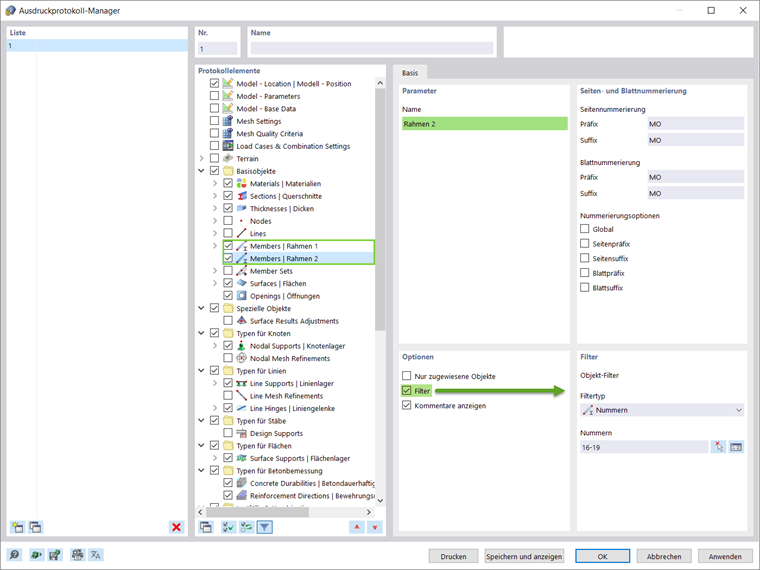760x570 pixels.
Task: Click Speichern und anzeigen button
Action: point(524,556)
